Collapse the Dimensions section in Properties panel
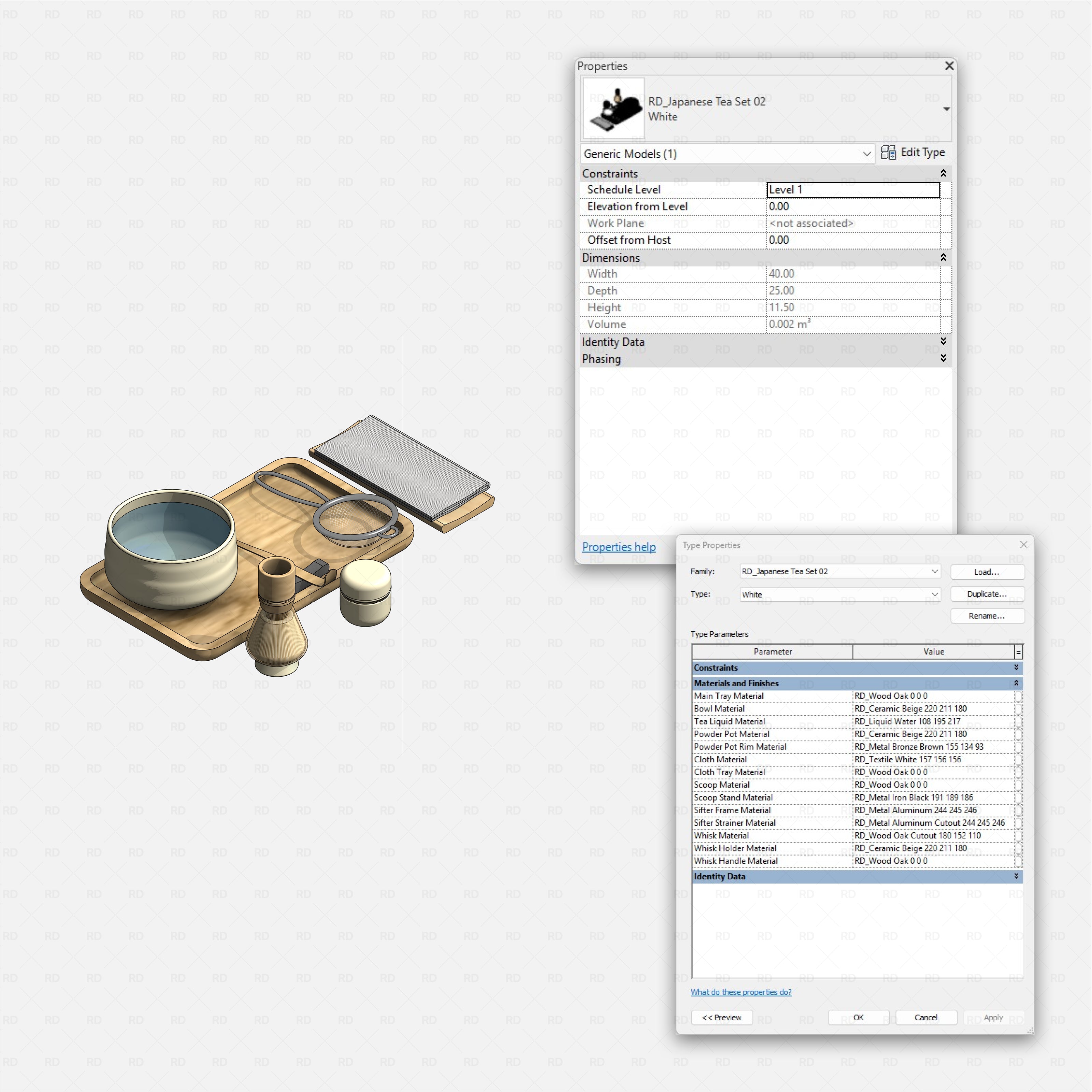The width and height of the screenshot is (1092, 1092). coord(943,257)
